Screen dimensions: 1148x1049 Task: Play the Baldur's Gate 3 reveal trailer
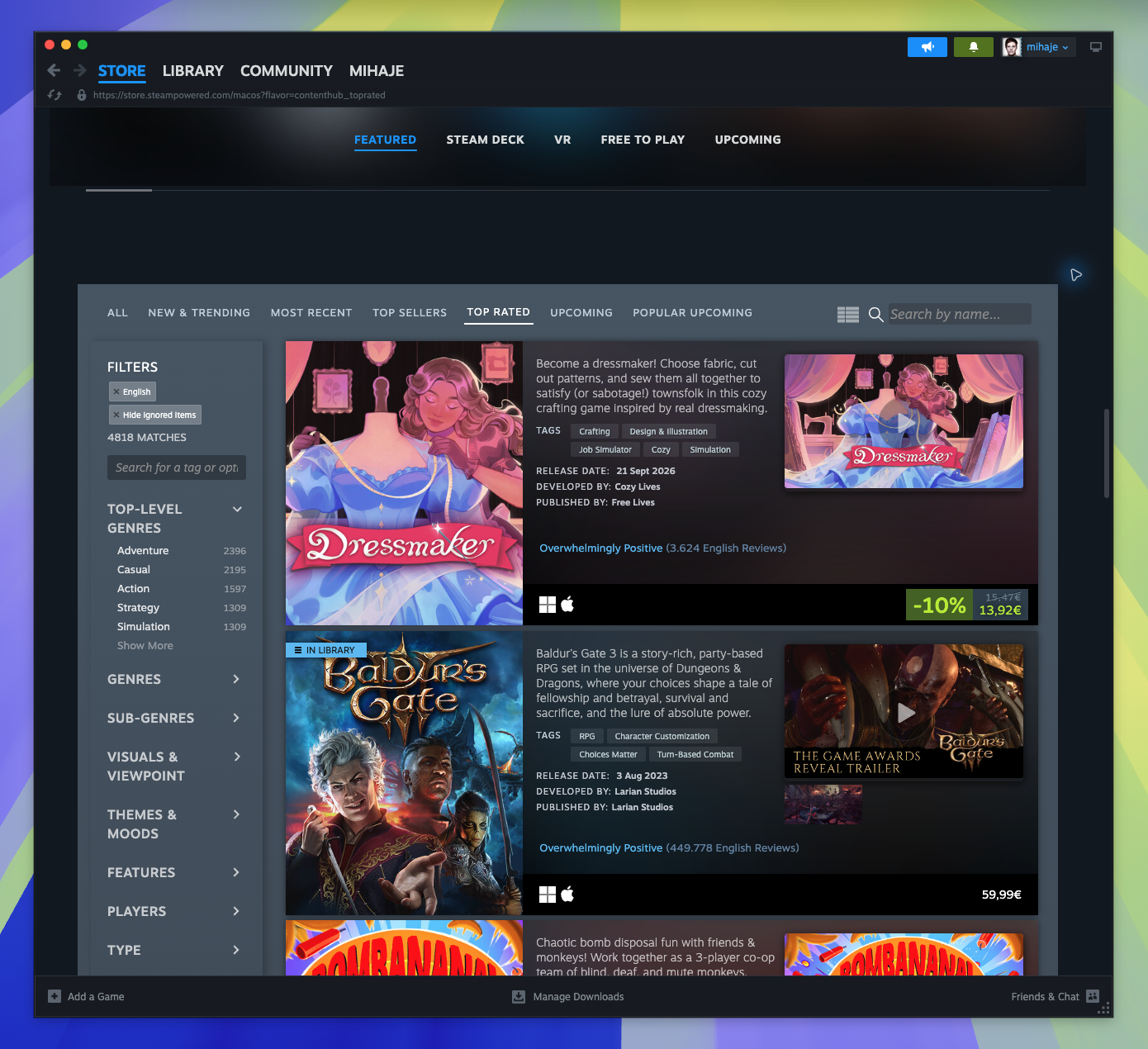pos(904,712)
